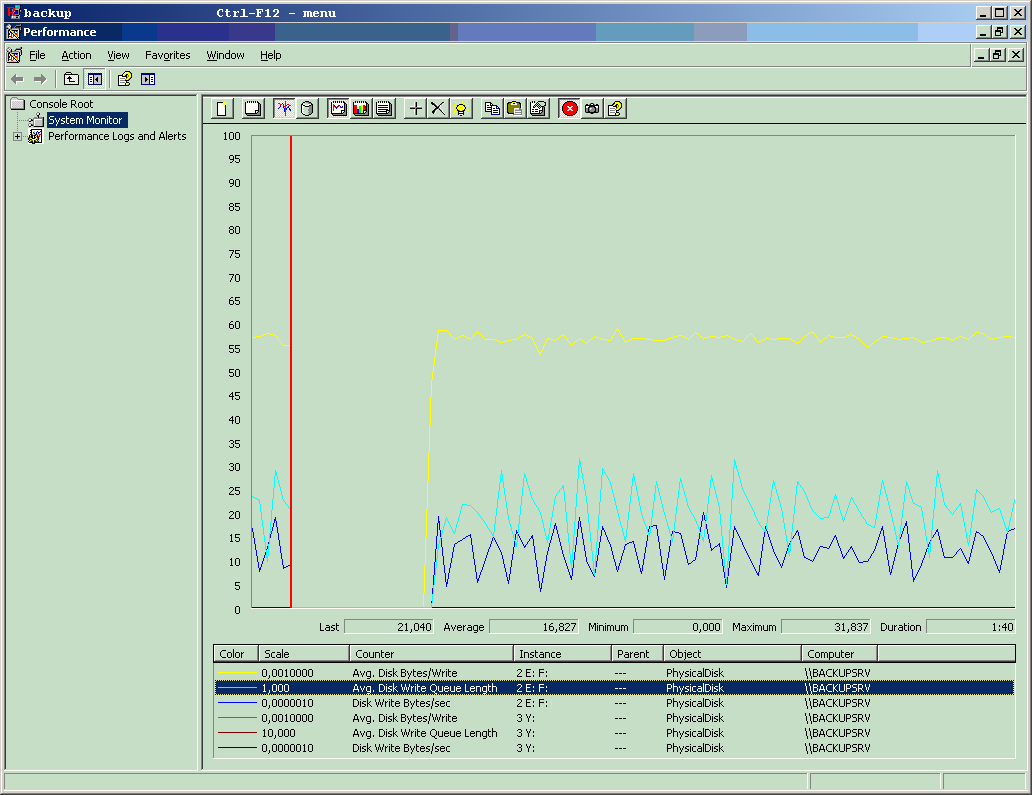Click the New Counter Set icon
Image resolution: width=1032 pixels, height=795 pixels.
coord(222,108)
